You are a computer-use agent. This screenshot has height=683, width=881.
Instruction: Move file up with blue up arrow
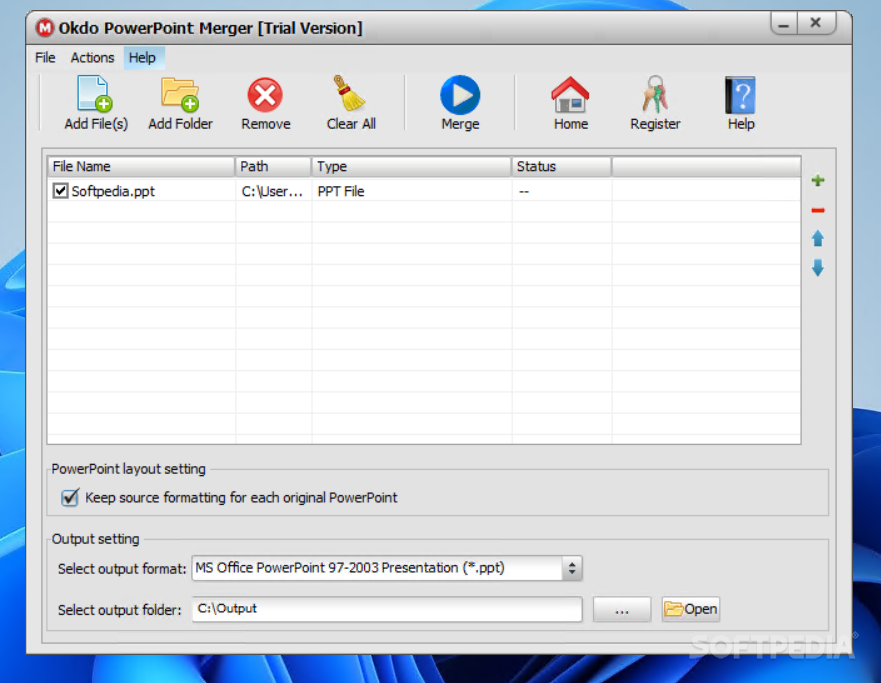(x=818, y=239)
